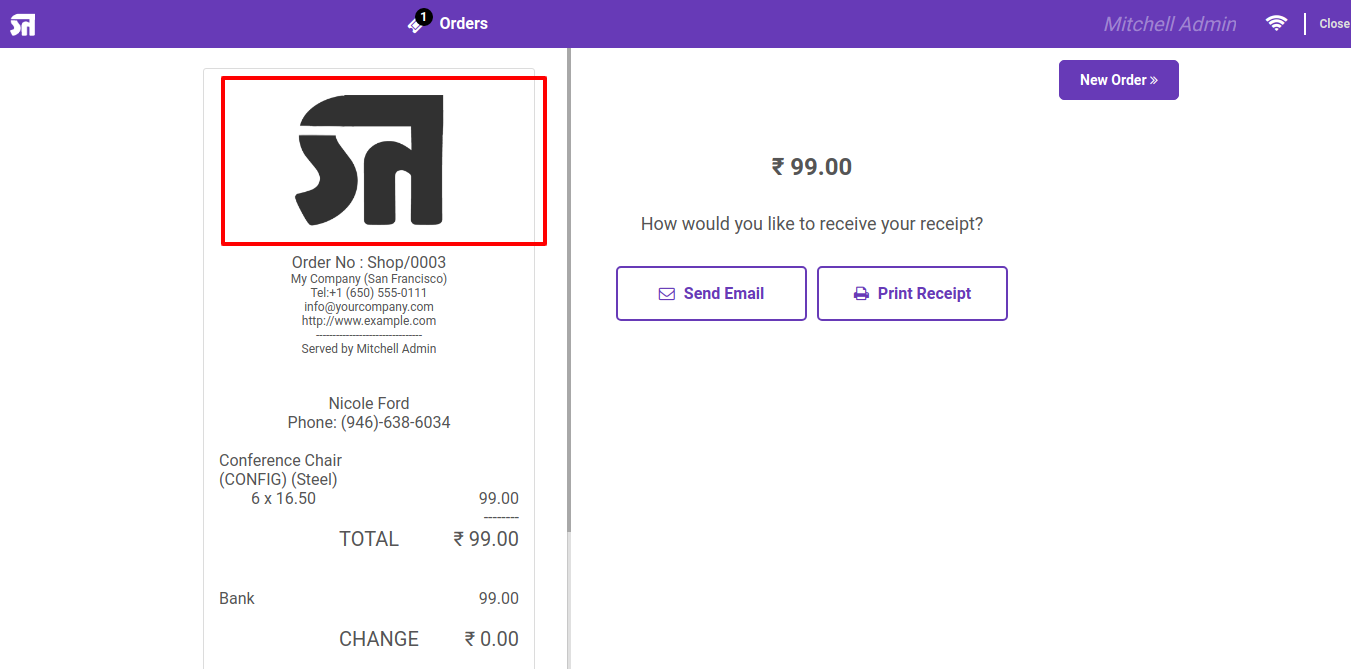Check the wifi connection status icon
Screen dimensions: 1351x669
click(x=1276, y=23)
